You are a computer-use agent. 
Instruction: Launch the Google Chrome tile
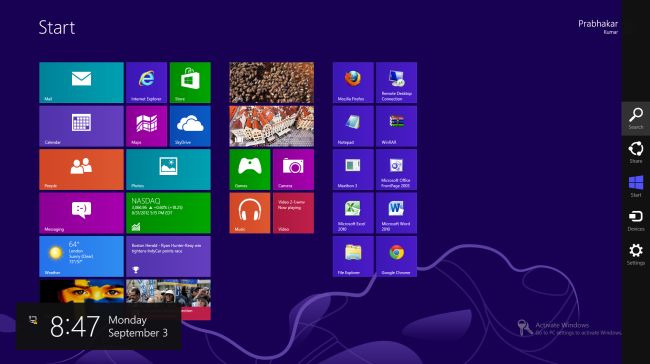click(x=396, y=257)
